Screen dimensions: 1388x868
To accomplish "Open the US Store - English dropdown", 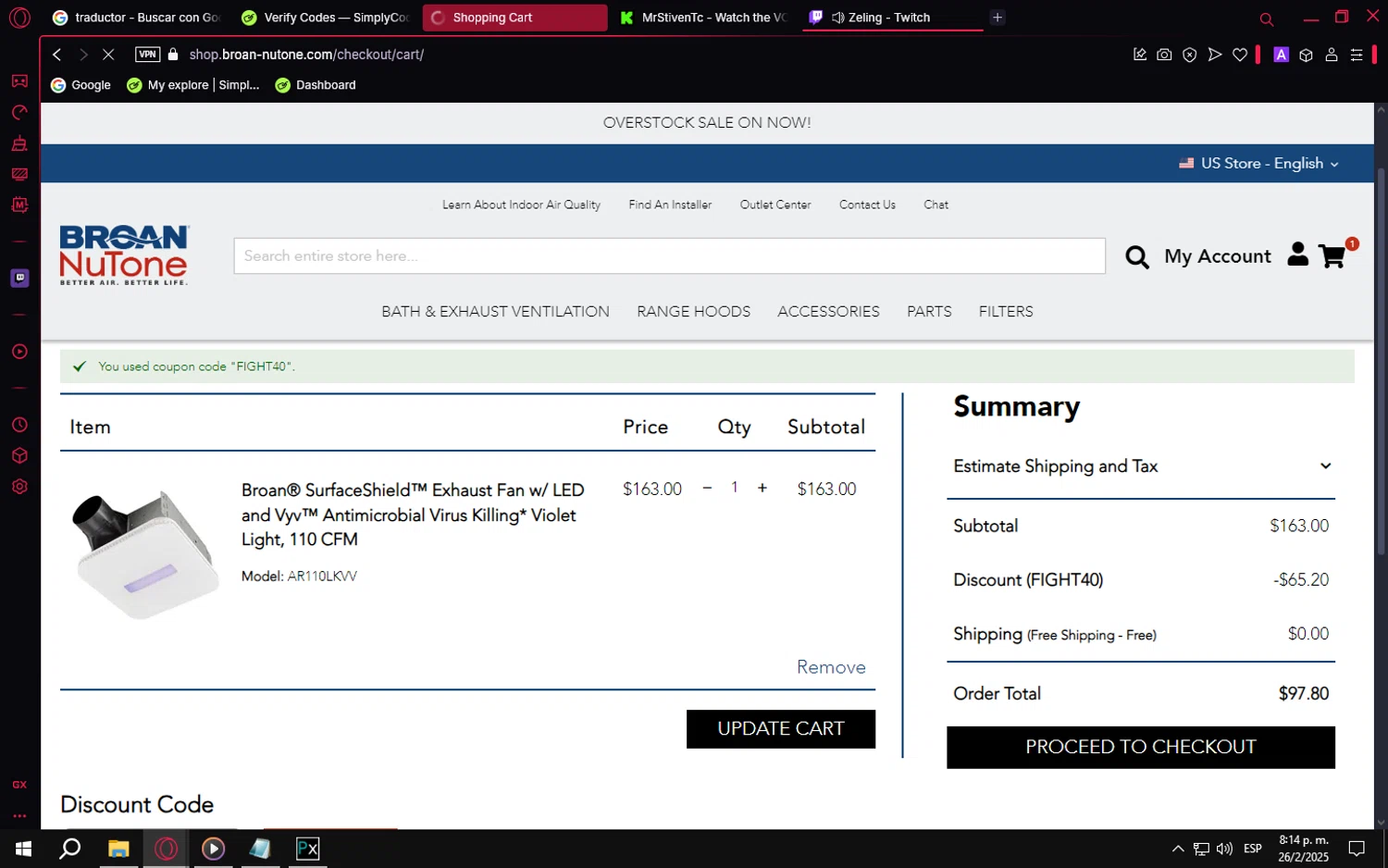I will [1259, 163].
